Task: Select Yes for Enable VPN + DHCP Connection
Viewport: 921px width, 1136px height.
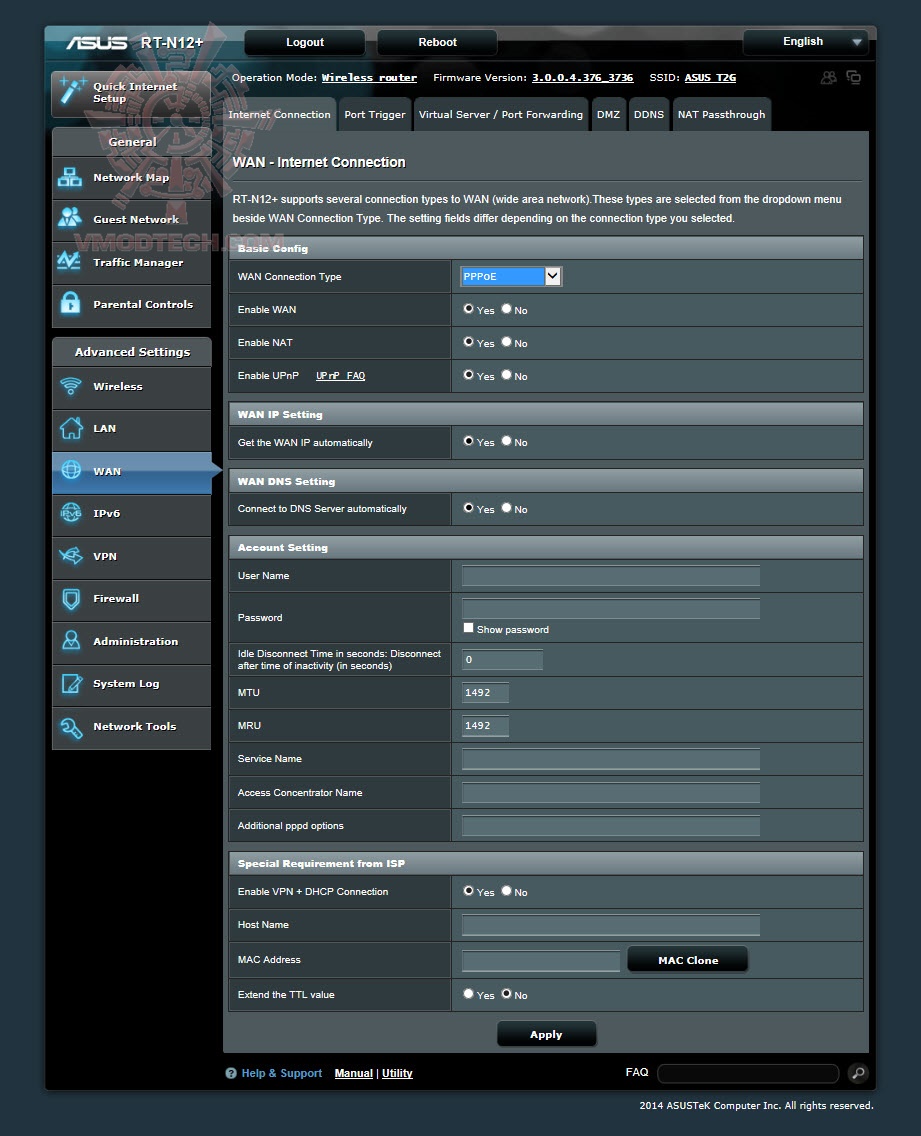Action: pyautogui.click(x=468, y=891)
